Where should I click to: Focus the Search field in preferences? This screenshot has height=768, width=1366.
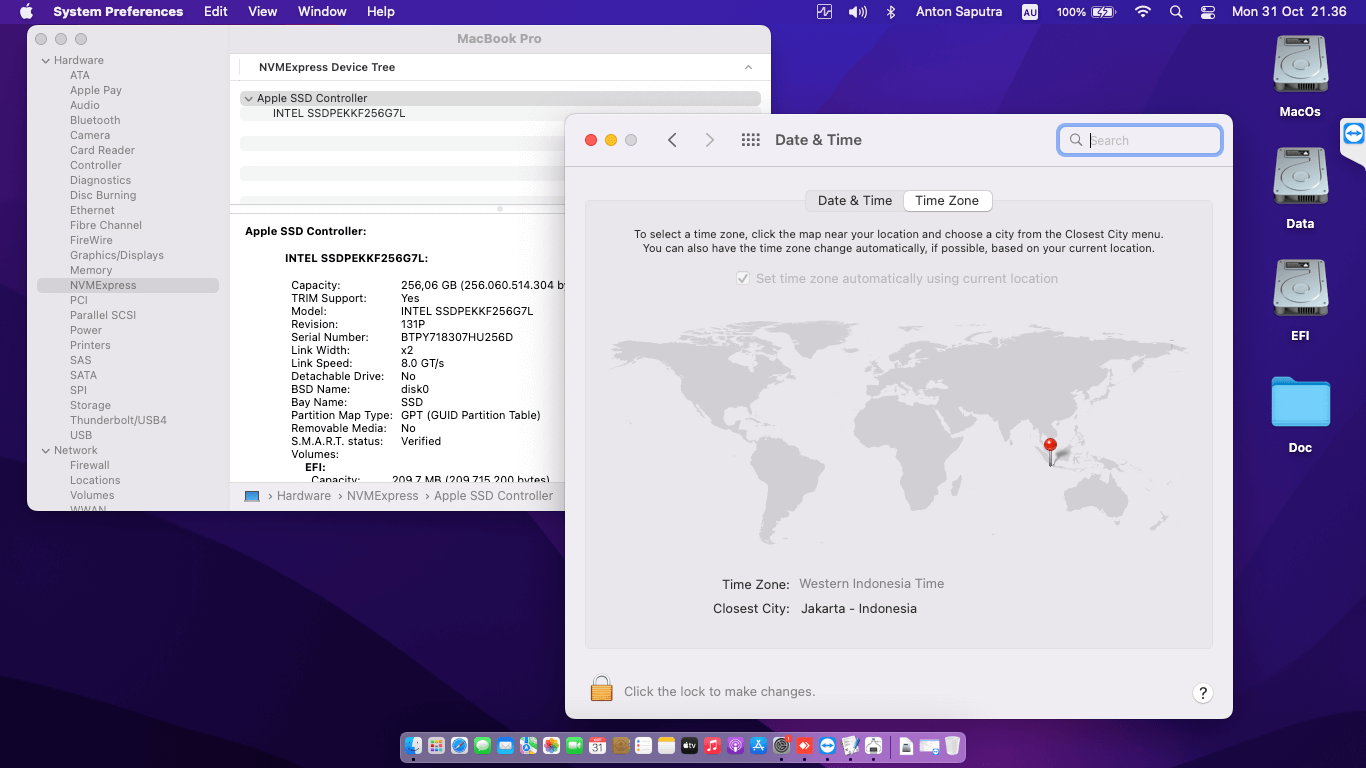click(x=1140, y=140)
